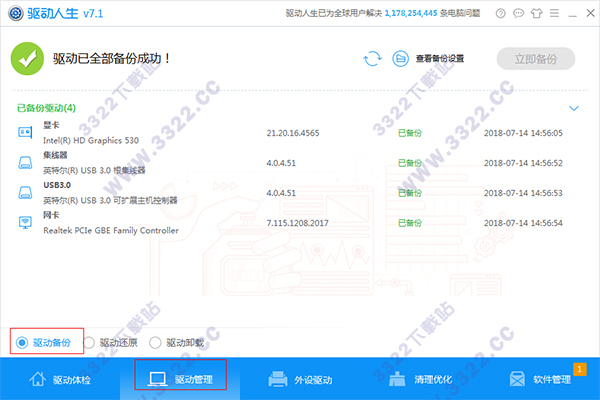Switch to the 驱动体检 tab
600x400 pixels.
(x=60, y=379)
